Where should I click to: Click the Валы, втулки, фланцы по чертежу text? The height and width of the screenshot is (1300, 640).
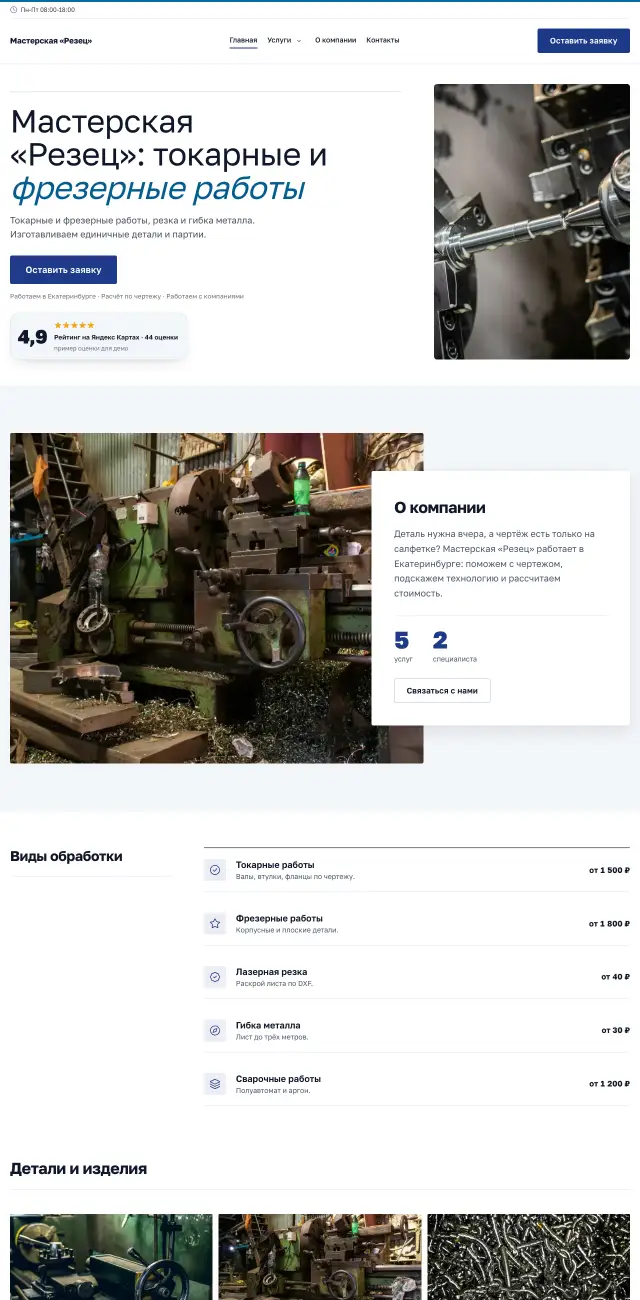295,877
